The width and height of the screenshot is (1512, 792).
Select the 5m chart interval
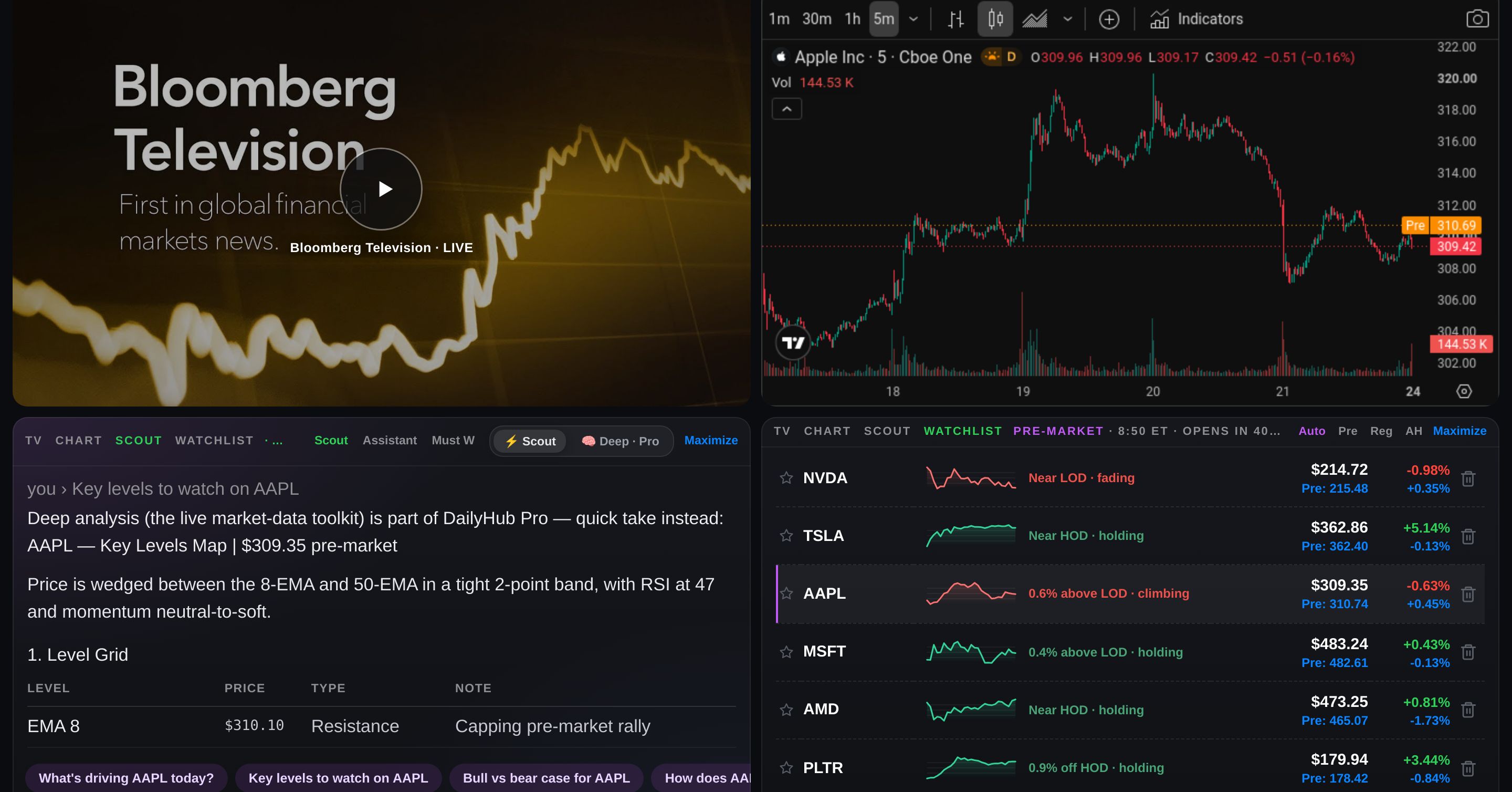coord(884,19)
